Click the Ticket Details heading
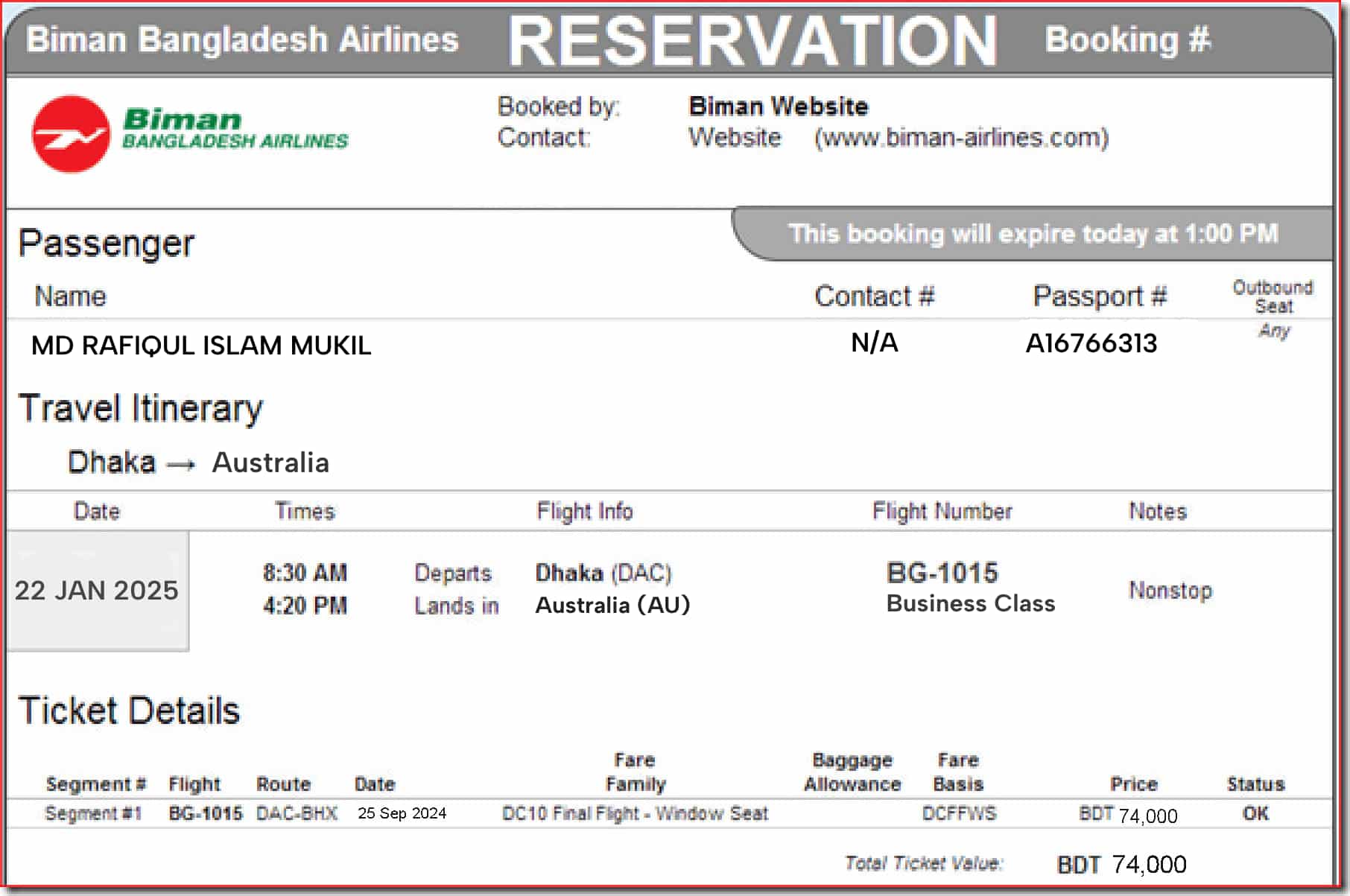This screenshot has height=896, width=1350. pyautogui.click(x=129, y=711)
